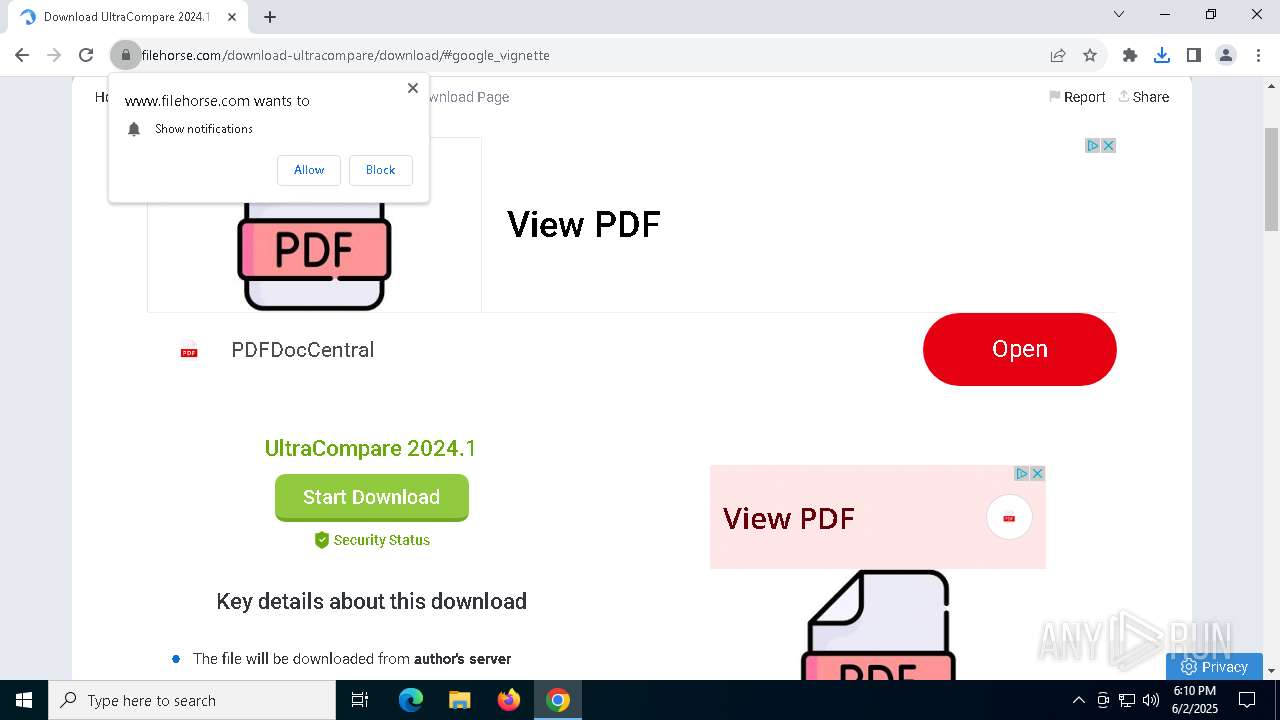The height and width of the screenshot is (720, 1280).
Task: Open network settings tray icon
Action: pyautogui.click(x=1127, y=700)
